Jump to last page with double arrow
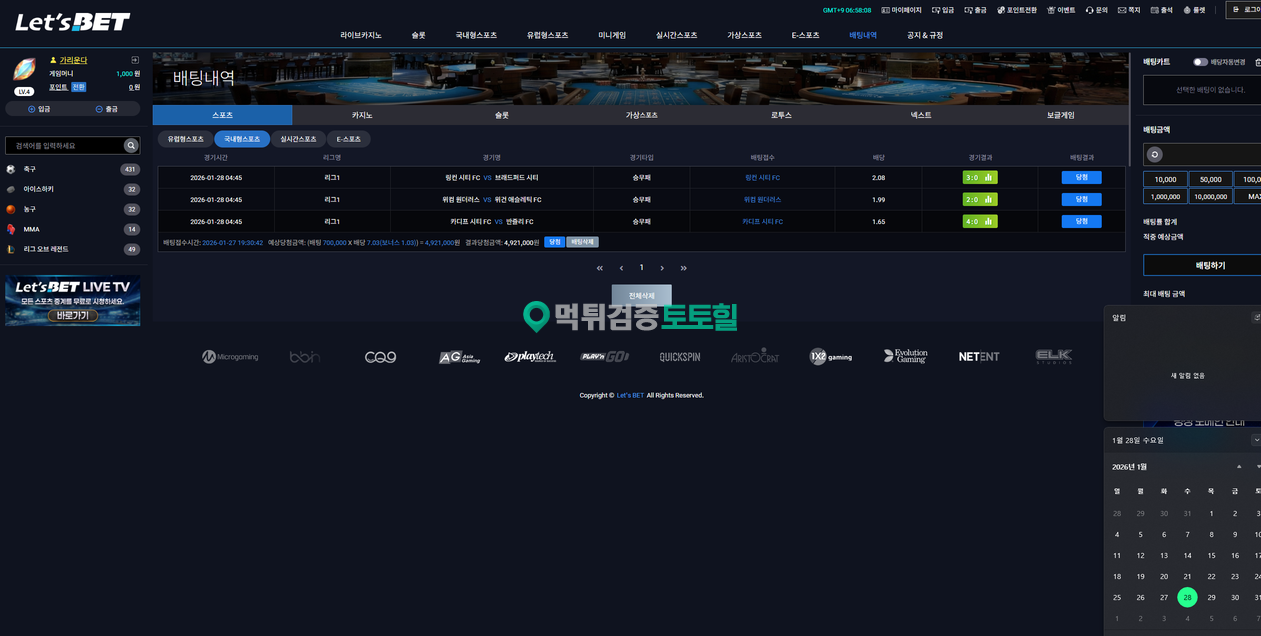 coord(684,268)
